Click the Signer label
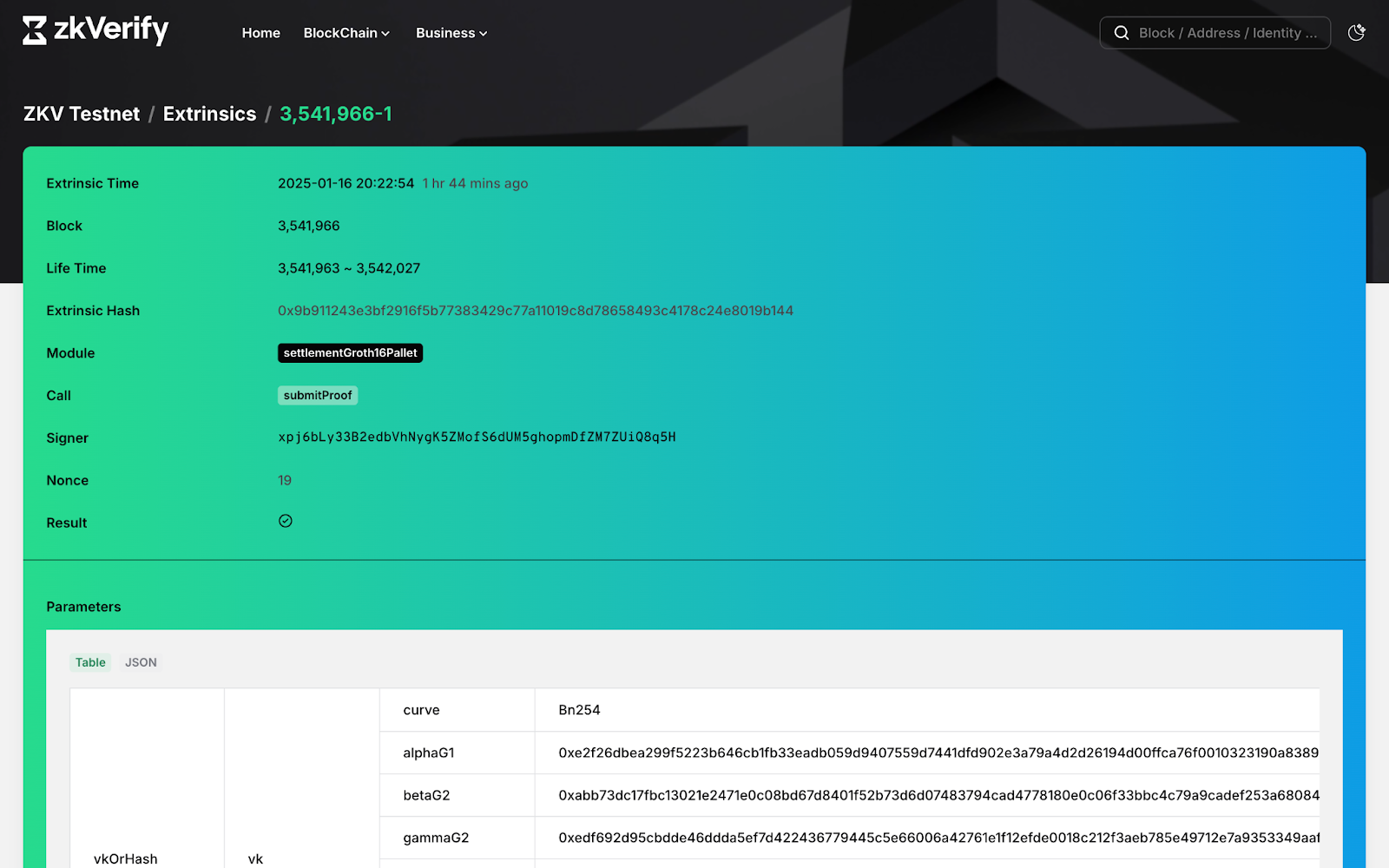Image resolution: width=1389 pixels, height=868 pixels. click(68, 438)
